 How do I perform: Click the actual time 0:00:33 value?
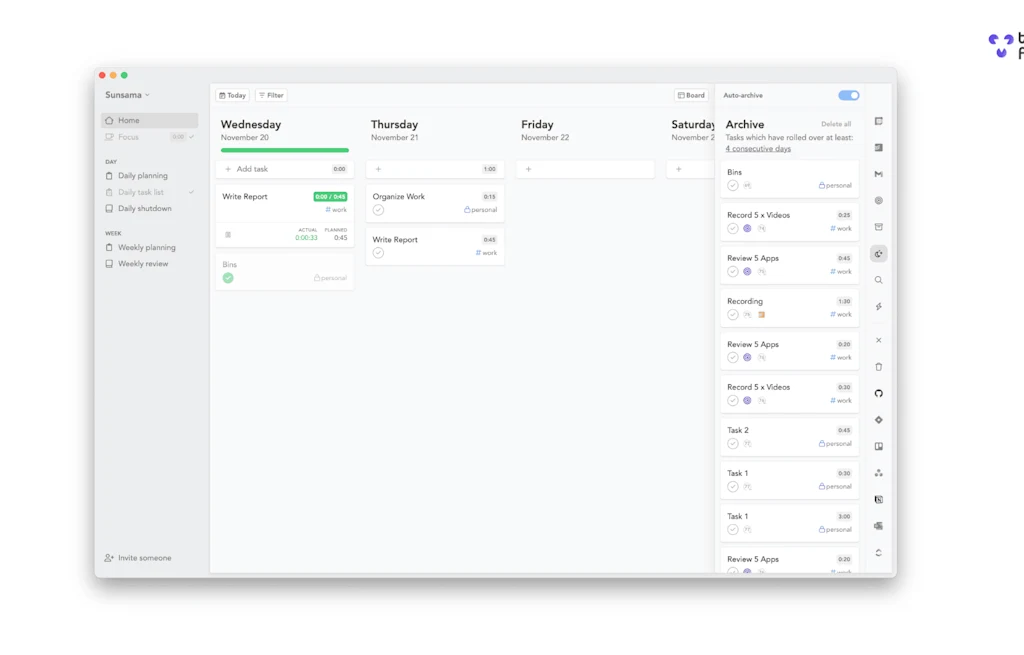pyautogui.click(x=306, y=238)
